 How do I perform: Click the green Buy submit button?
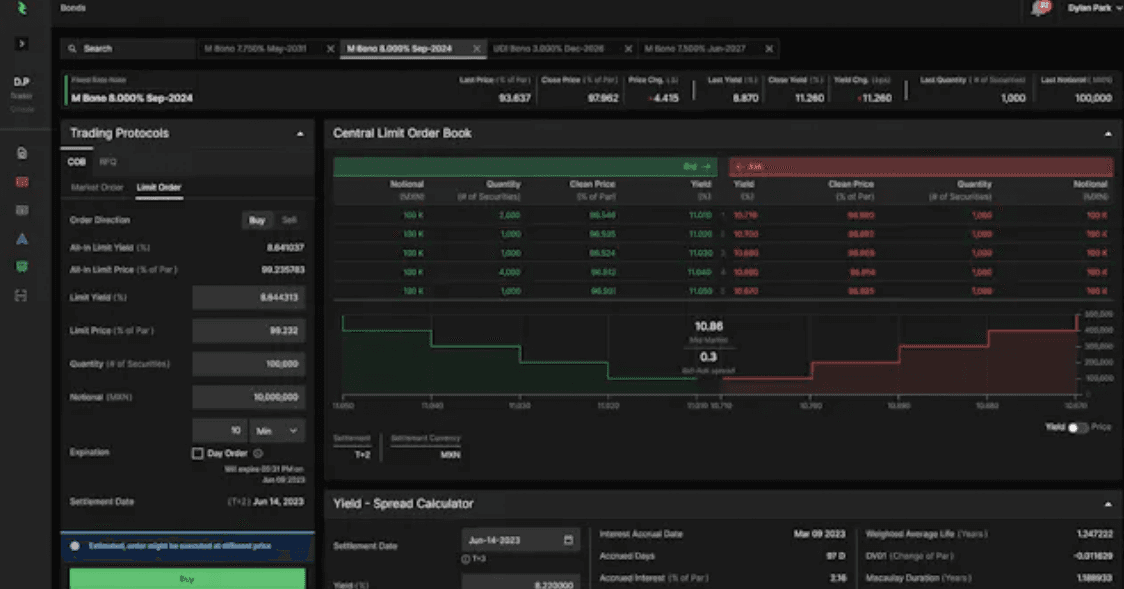click(x=187, y=579)
